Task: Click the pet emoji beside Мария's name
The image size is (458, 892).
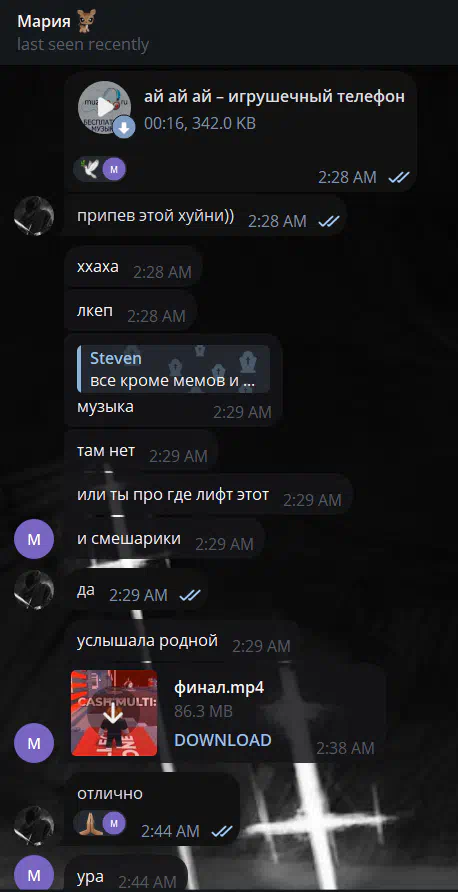Action: (85, 22)
